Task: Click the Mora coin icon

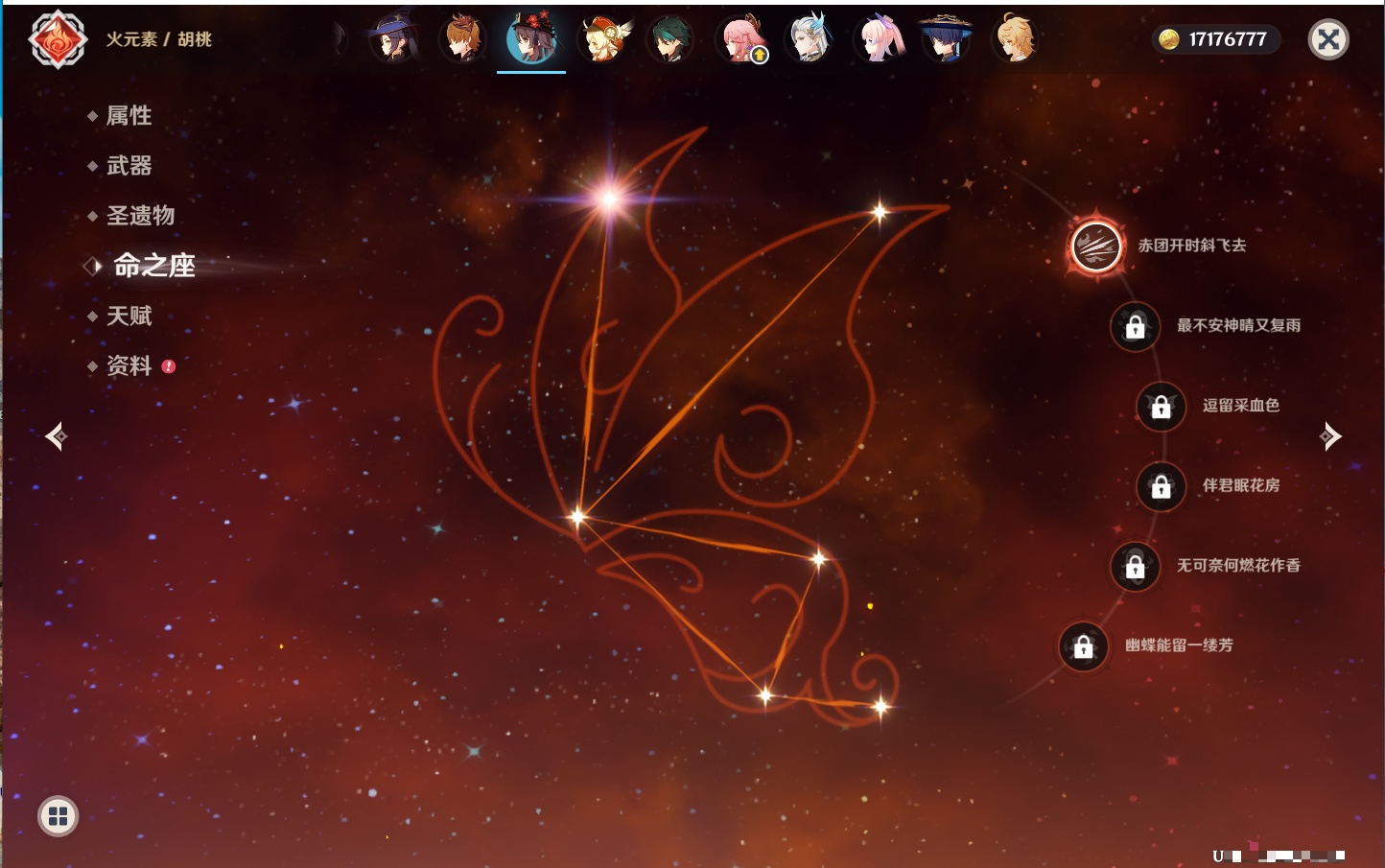Action: click(1168, 39)
